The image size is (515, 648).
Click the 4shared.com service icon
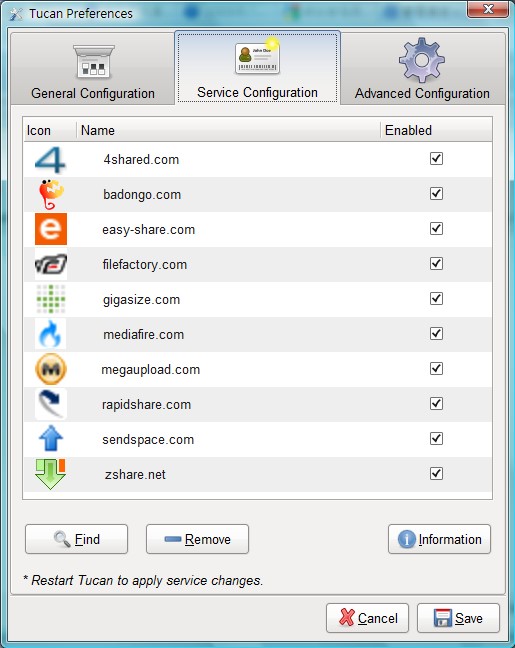50,160
